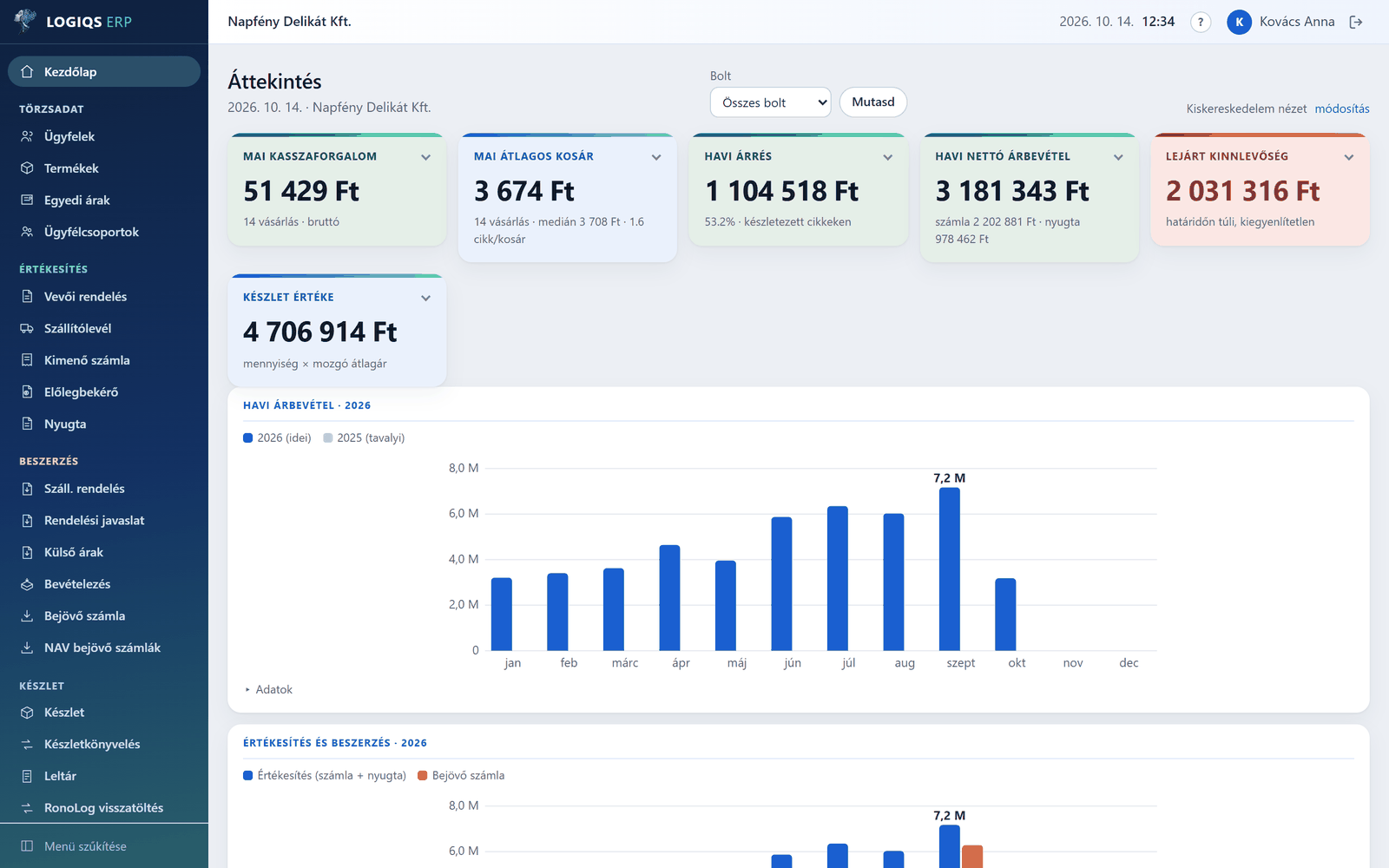The image size is (1389, 868).
Task: Open Rendelési javaslat menu item
Action: tap(104, 521)
